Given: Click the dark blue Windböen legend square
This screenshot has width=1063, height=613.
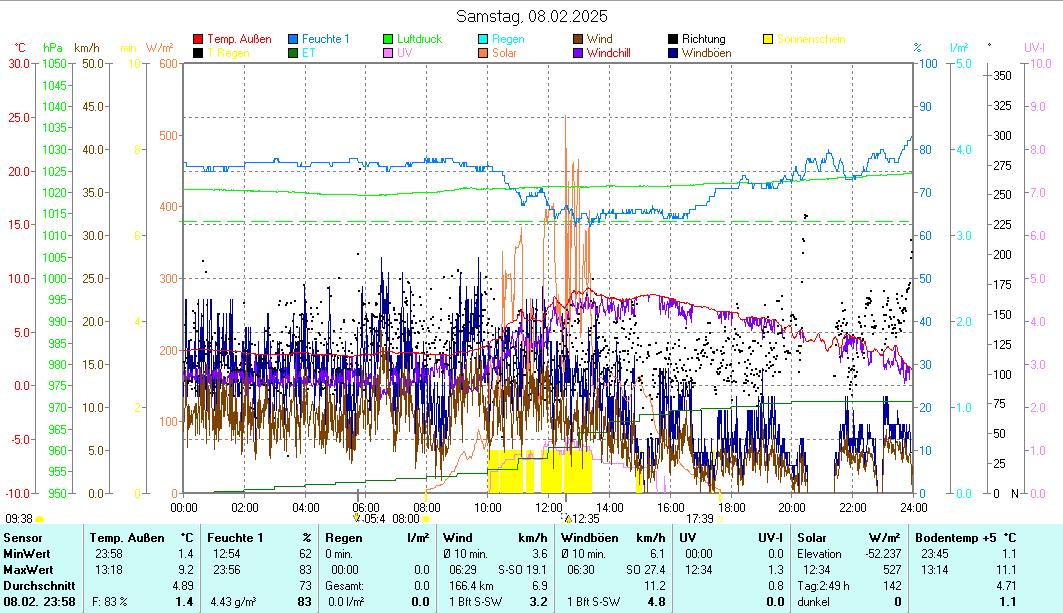Looking at the screenshot, I should (673, 53).
